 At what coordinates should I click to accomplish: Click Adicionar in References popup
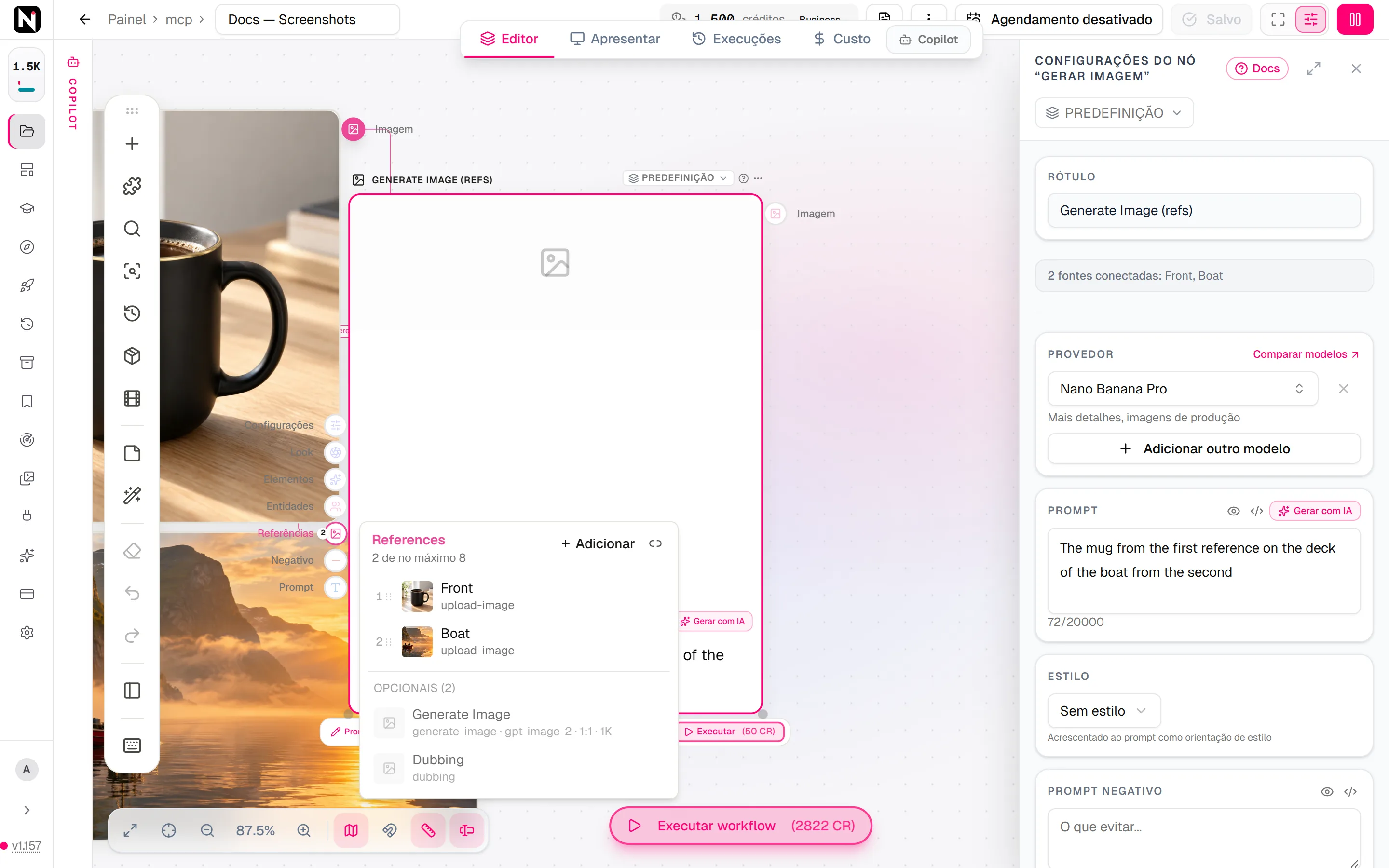tap(598, 543)
